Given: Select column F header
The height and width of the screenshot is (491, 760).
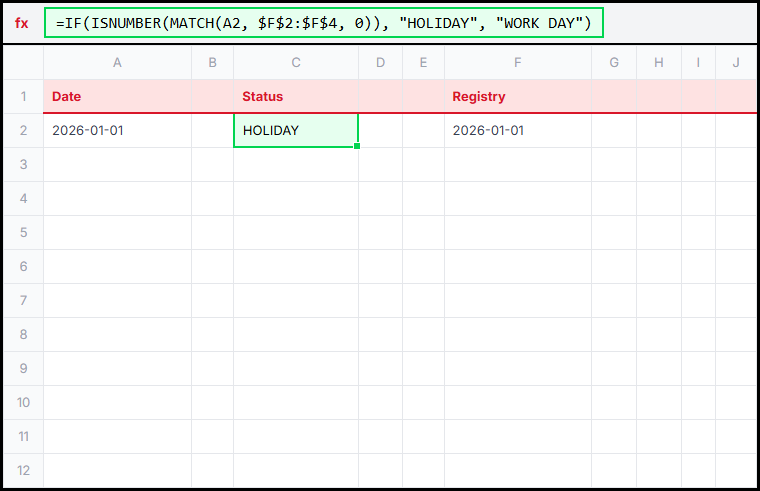Looking at the screenshot, I should [517, 63].
